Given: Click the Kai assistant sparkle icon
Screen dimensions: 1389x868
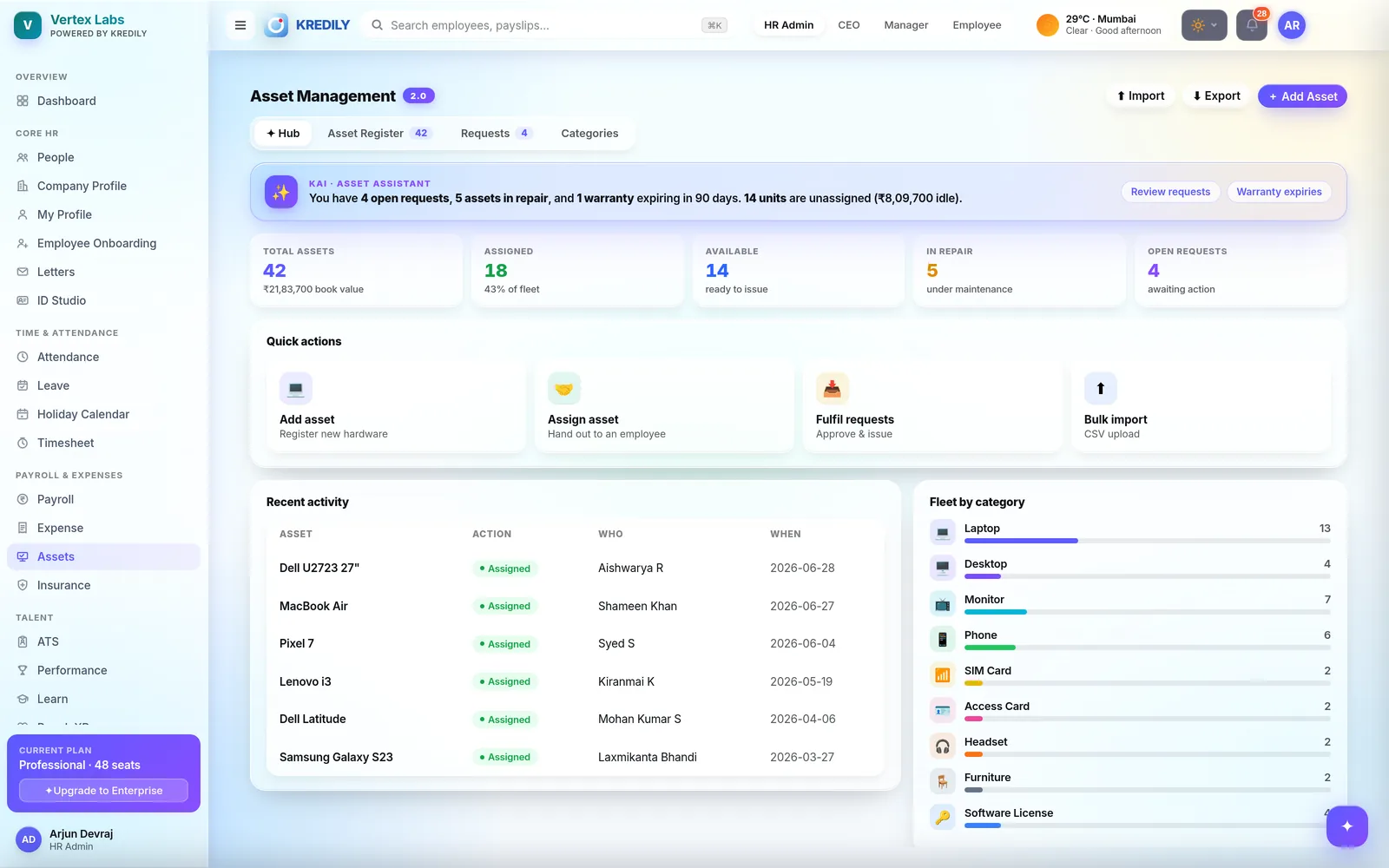Looking at the screenshot, I should 280,192.
